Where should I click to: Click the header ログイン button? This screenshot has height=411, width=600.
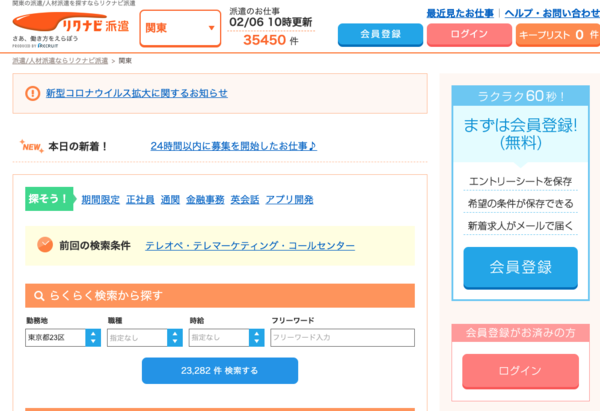pos(469,34)
